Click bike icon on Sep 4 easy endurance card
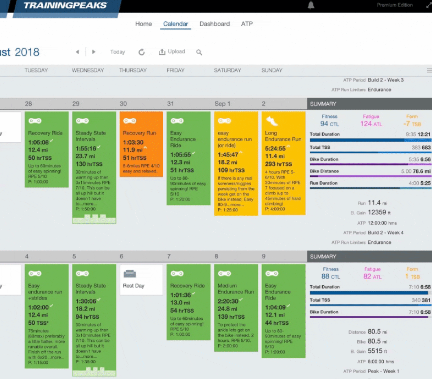The height and width of the screenshot is (379, 432). (35, 273)
